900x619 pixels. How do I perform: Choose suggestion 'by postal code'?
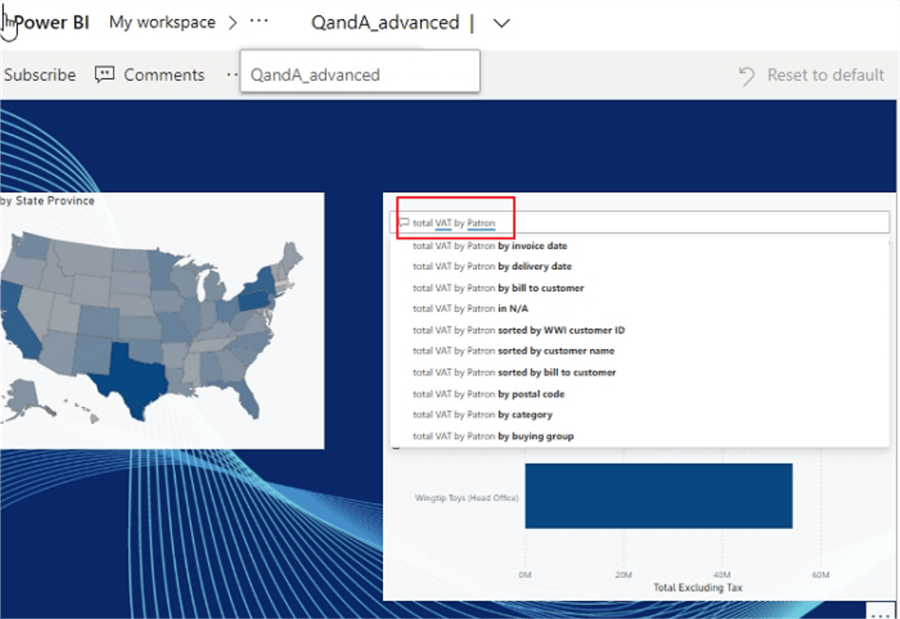pos(640,394)
